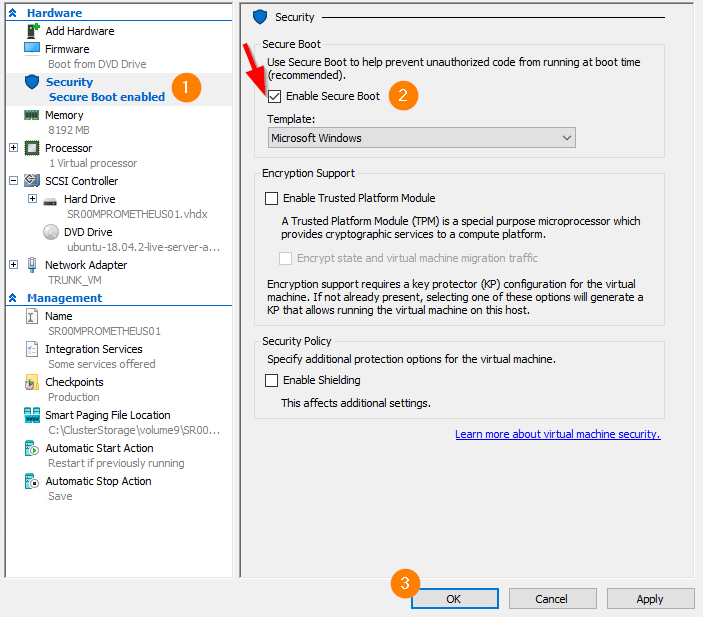
Task: Check Enable Shielding option
Action: [271, 380]
